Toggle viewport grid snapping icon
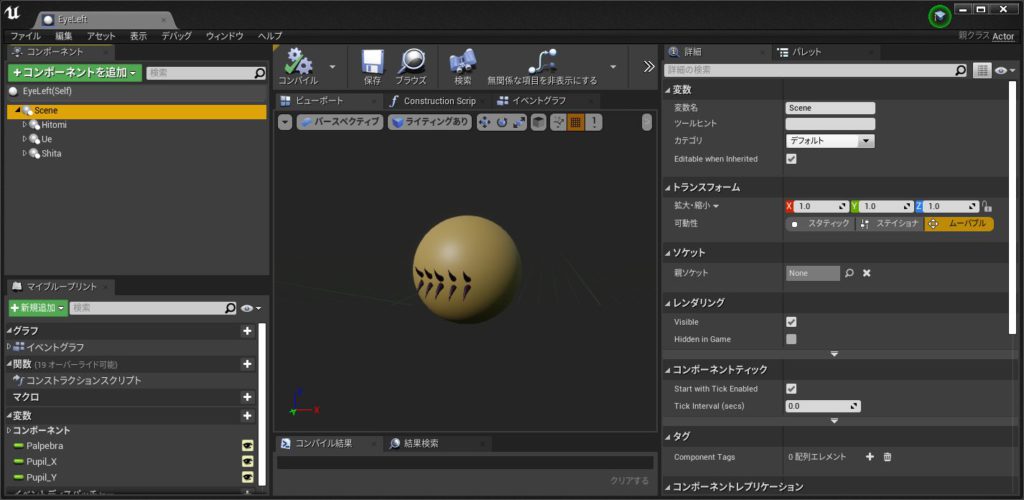This screenshot has width=1024, height=500. pyautogui.click(x=575, y=122)
